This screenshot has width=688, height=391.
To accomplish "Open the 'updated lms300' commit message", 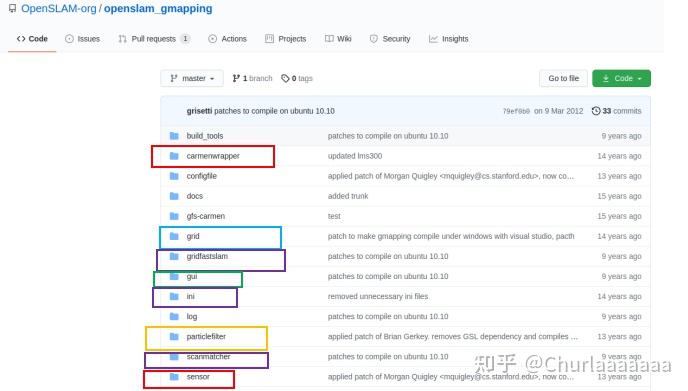I will coord(355,156).
